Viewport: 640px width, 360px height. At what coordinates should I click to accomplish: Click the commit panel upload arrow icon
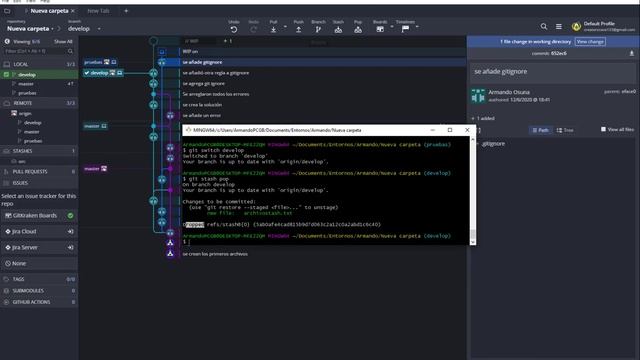(631, 53)
